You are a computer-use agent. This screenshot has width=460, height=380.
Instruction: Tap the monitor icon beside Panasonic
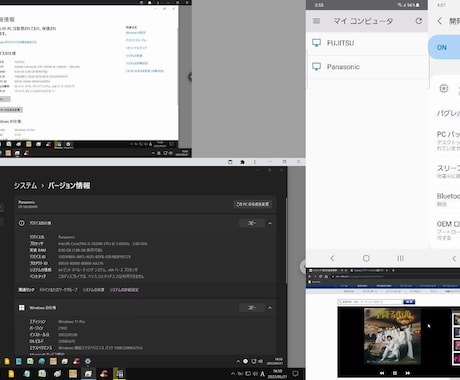pyautogui.click(x=316, y=67)
